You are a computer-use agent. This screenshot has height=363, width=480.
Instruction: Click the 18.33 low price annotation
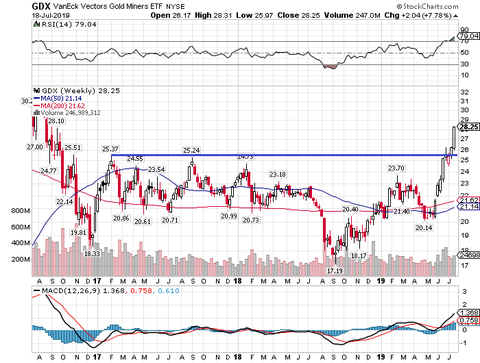(91, 253)
